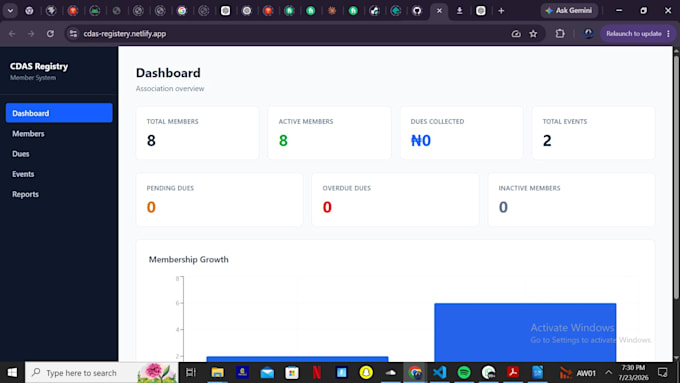Click the Total Events value 2

pos(547,141)
